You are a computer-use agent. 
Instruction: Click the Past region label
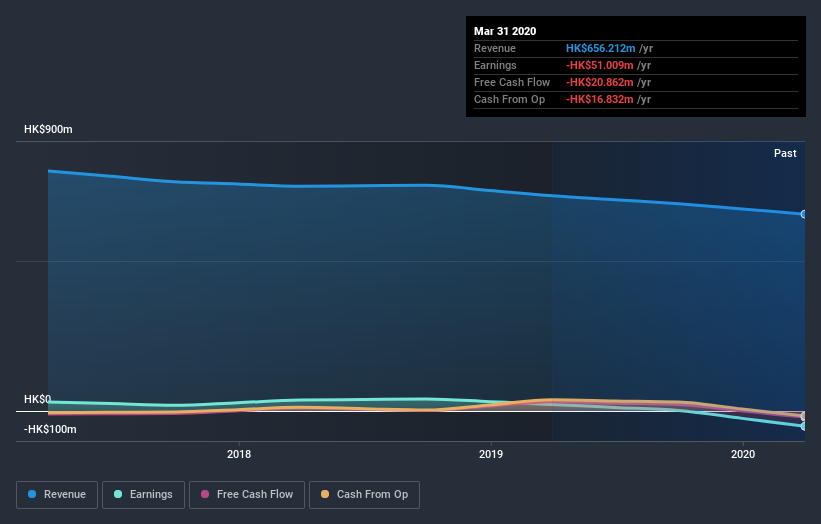click(x=785, y=153)
